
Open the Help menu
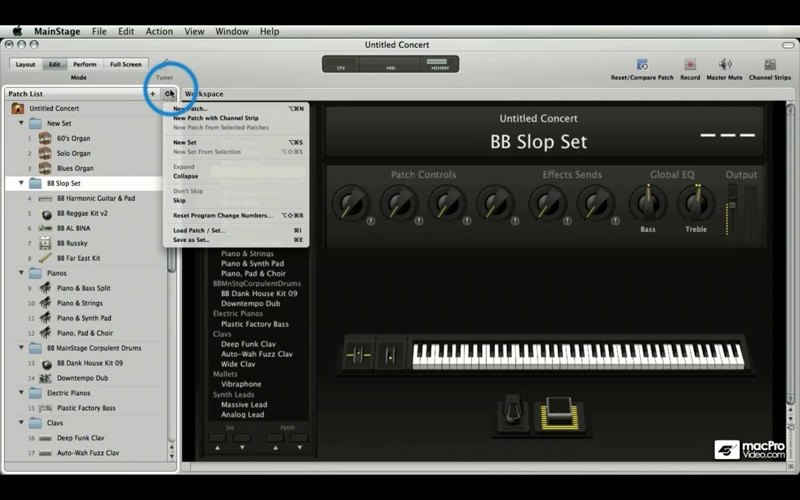269,31
